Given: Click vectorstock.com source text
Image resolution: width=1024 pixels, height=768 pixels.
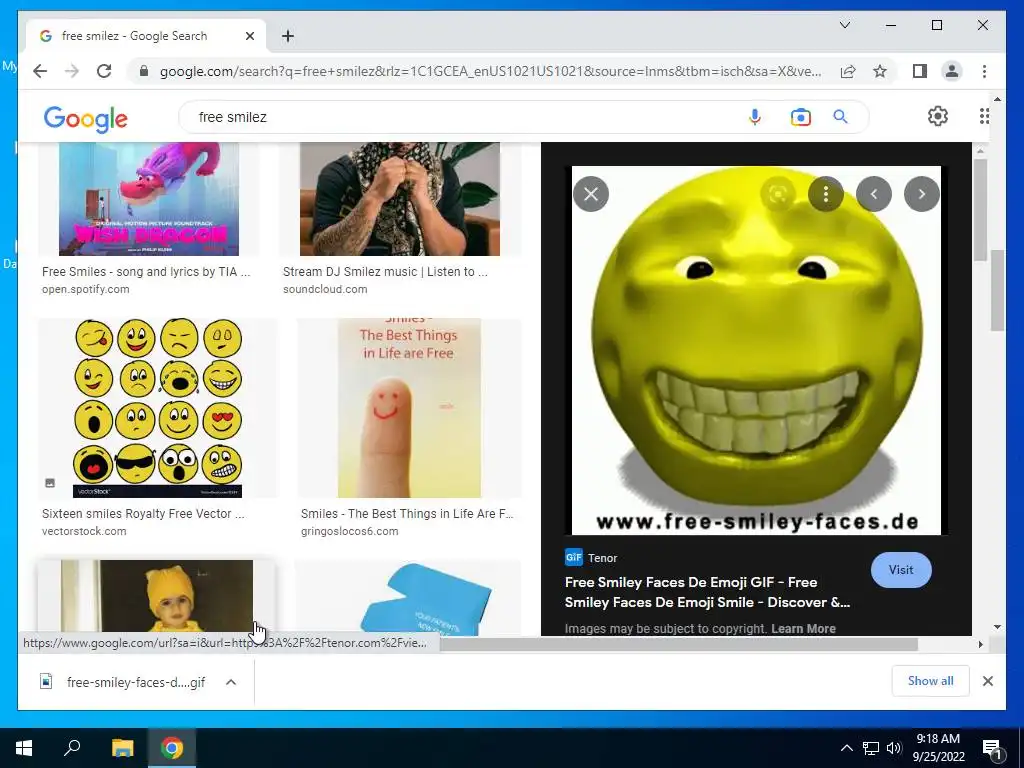Looking at the screenshot, I should [x=84, y=531].
